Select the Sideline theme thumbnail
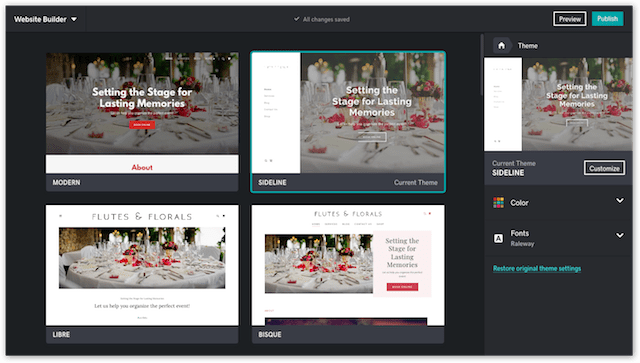The height and width of the screenshot is (363, 640). point(348,113)
